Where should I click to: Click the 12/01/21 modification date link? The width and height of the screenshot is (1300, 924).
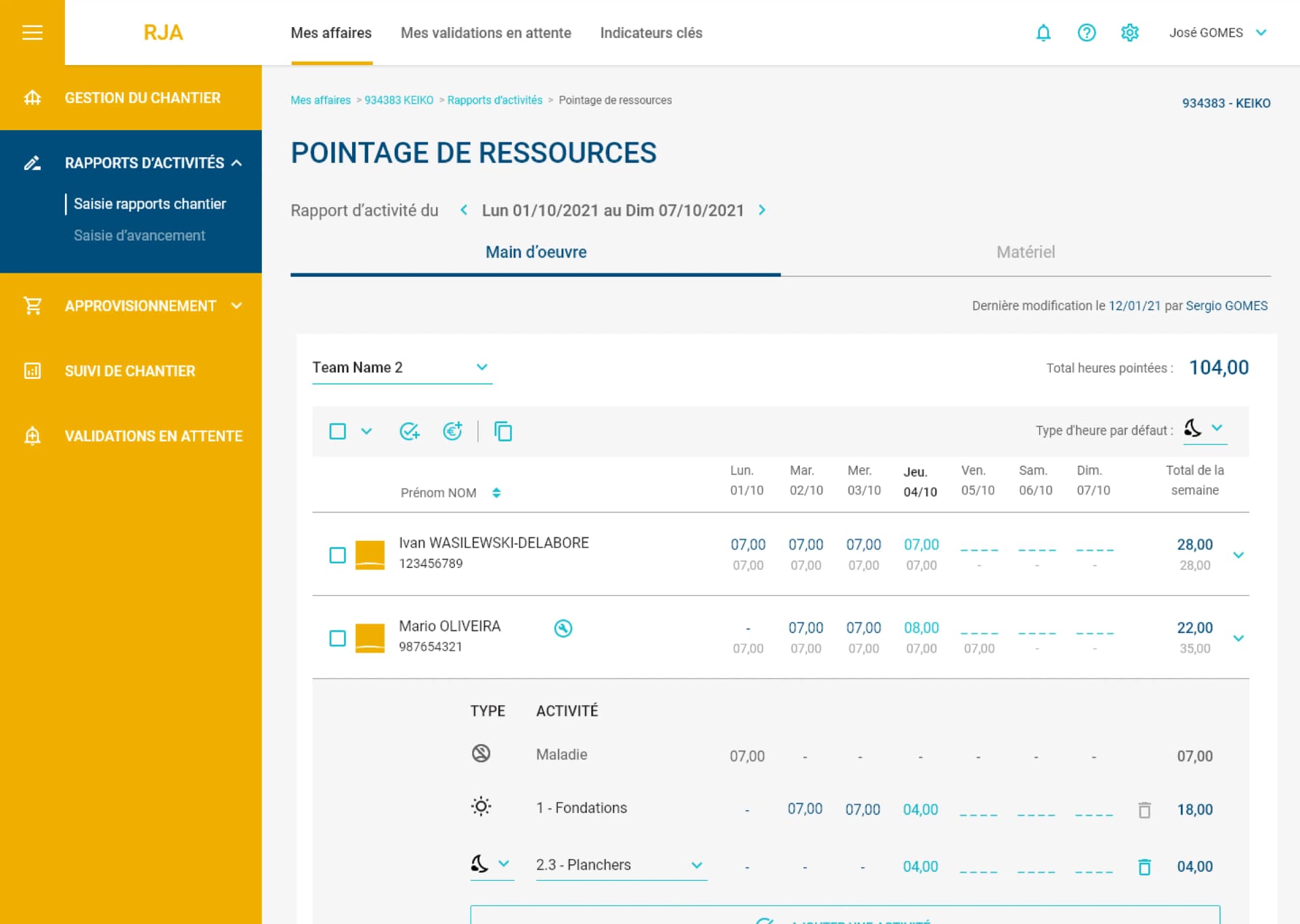pos(1135,306)
